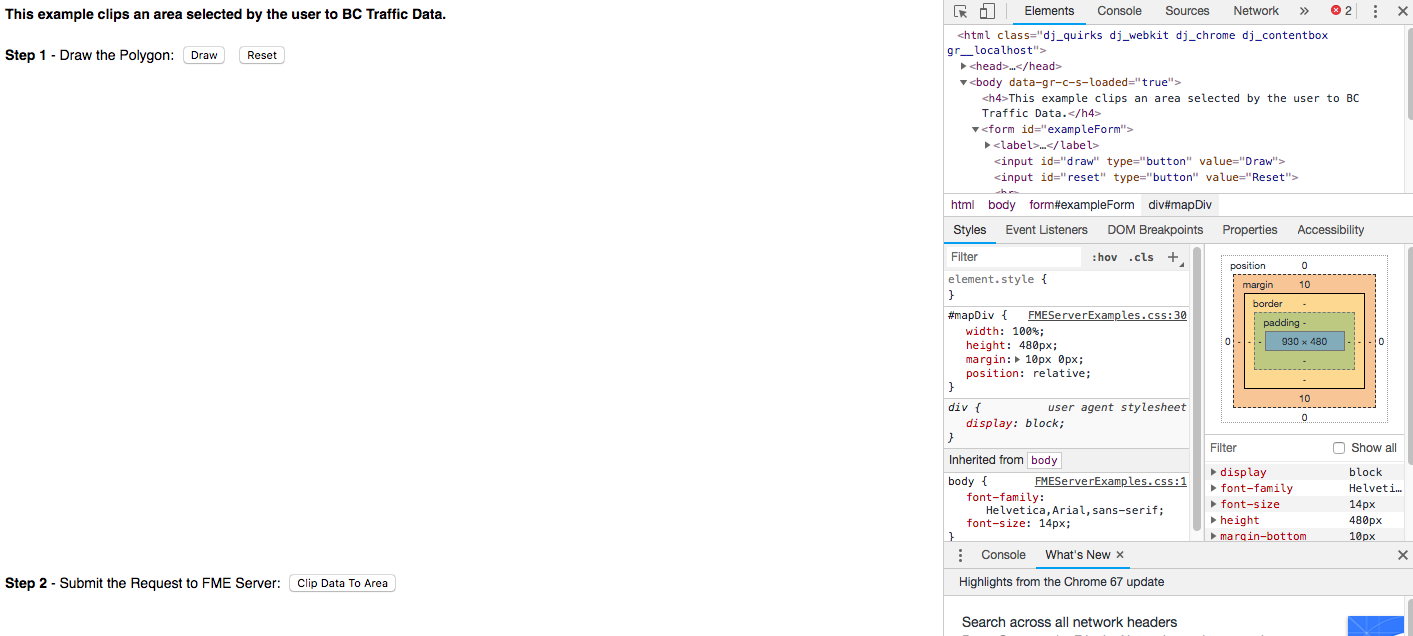Screen dimensions: 1413x636
Task: Open FMEServerExamples.css:30 source link
Action: click(x=1107, y=315)
